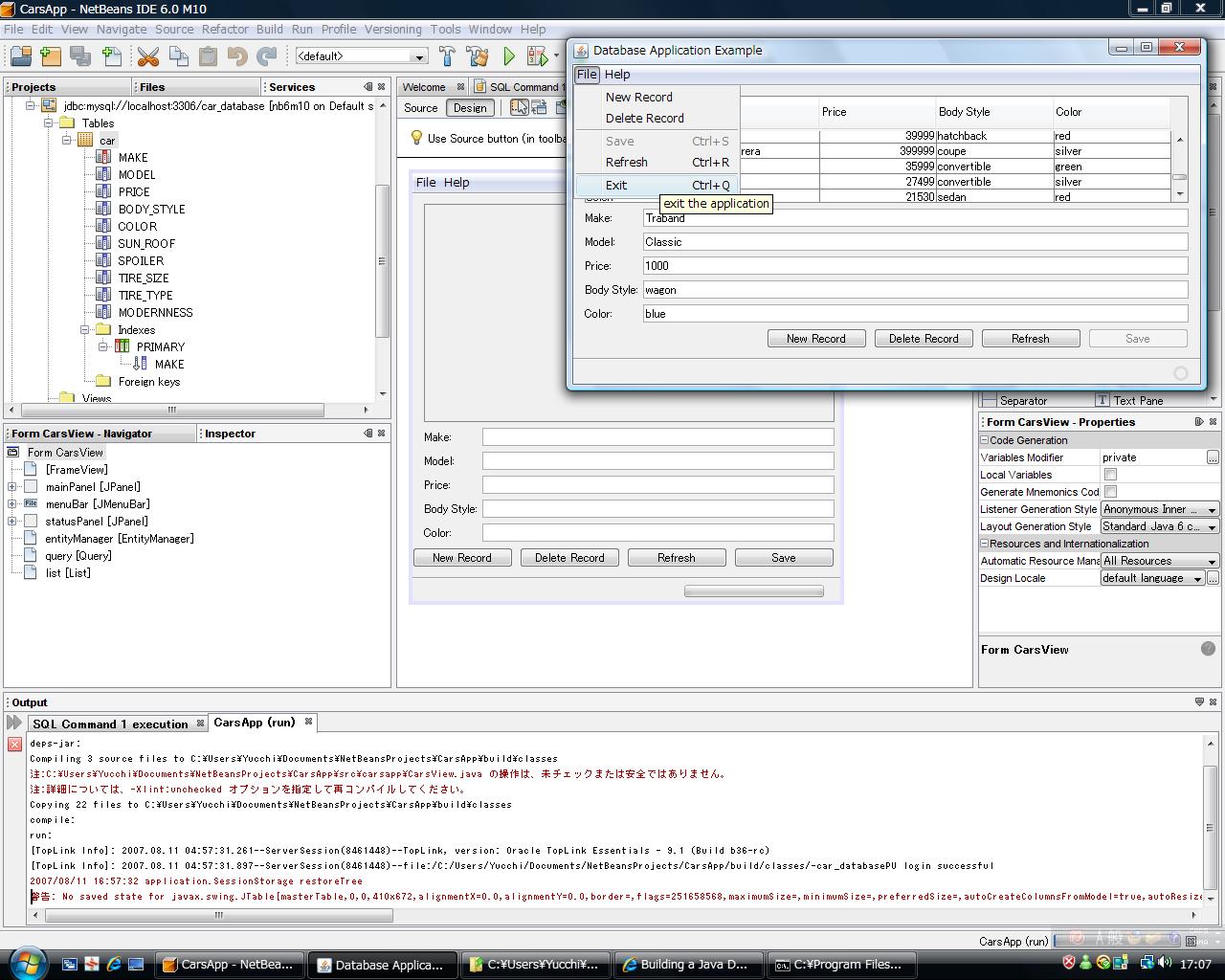
Task: Choose Exit from the open File menu
Action: tap(616, 186)
